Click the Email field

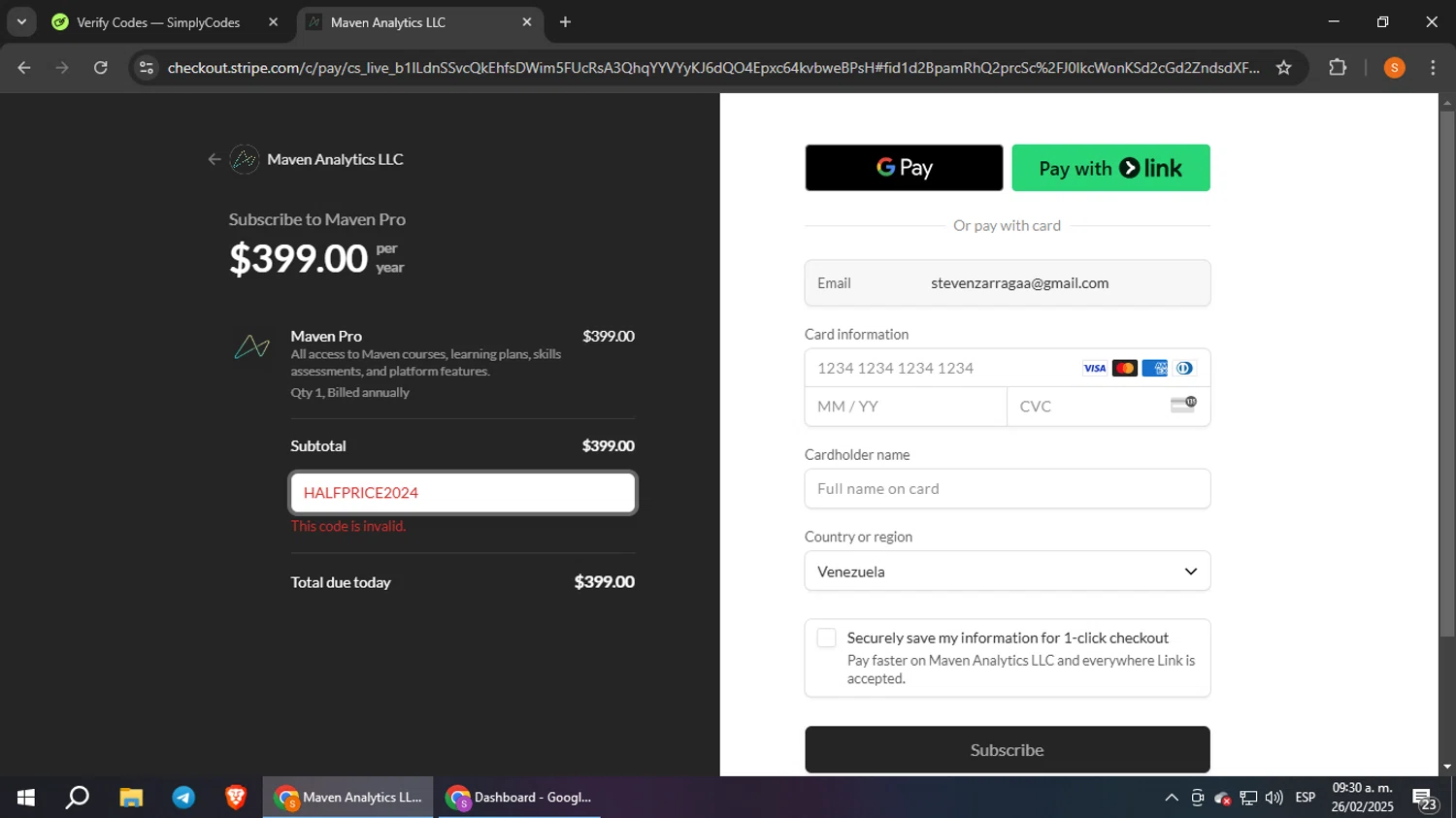tap(1008, 283)
